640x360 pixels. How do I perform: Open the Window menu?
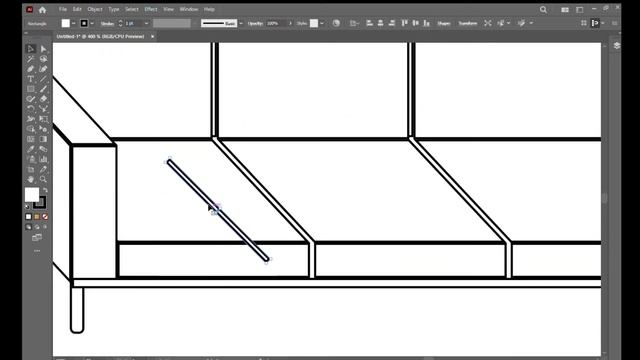click(189, 9)
